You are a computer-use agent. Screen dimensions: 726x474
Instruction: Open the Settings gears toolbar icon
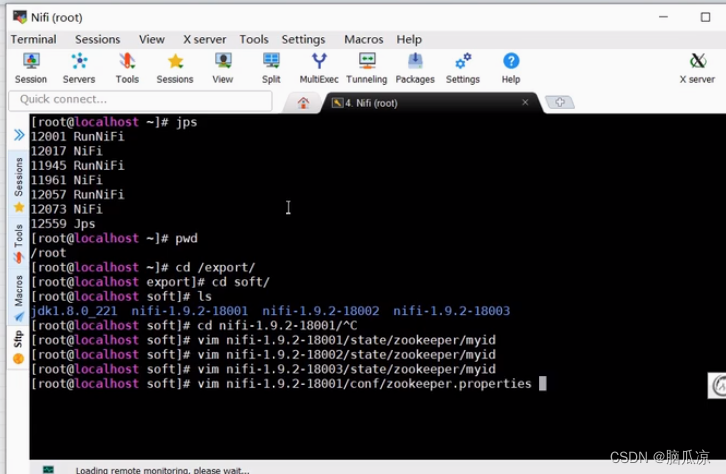pyautogui.click(x=463, y=68)
